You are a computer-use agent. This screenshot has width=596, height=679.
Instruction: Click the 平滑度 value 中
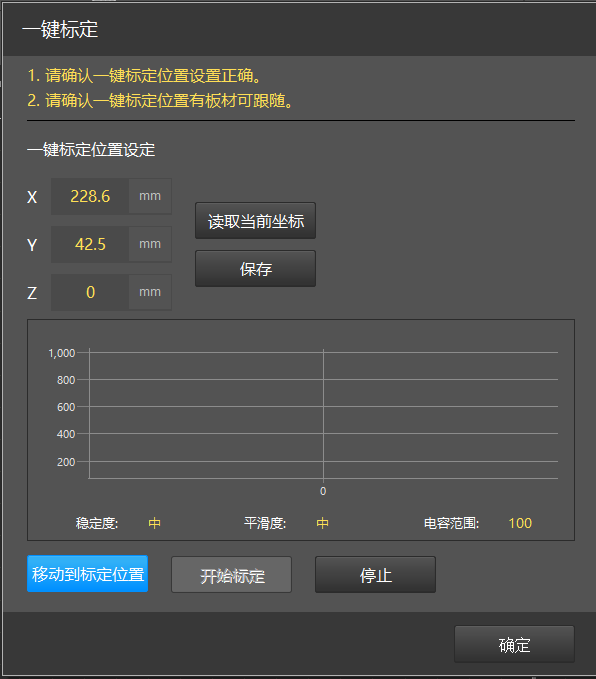click(322, 523)
